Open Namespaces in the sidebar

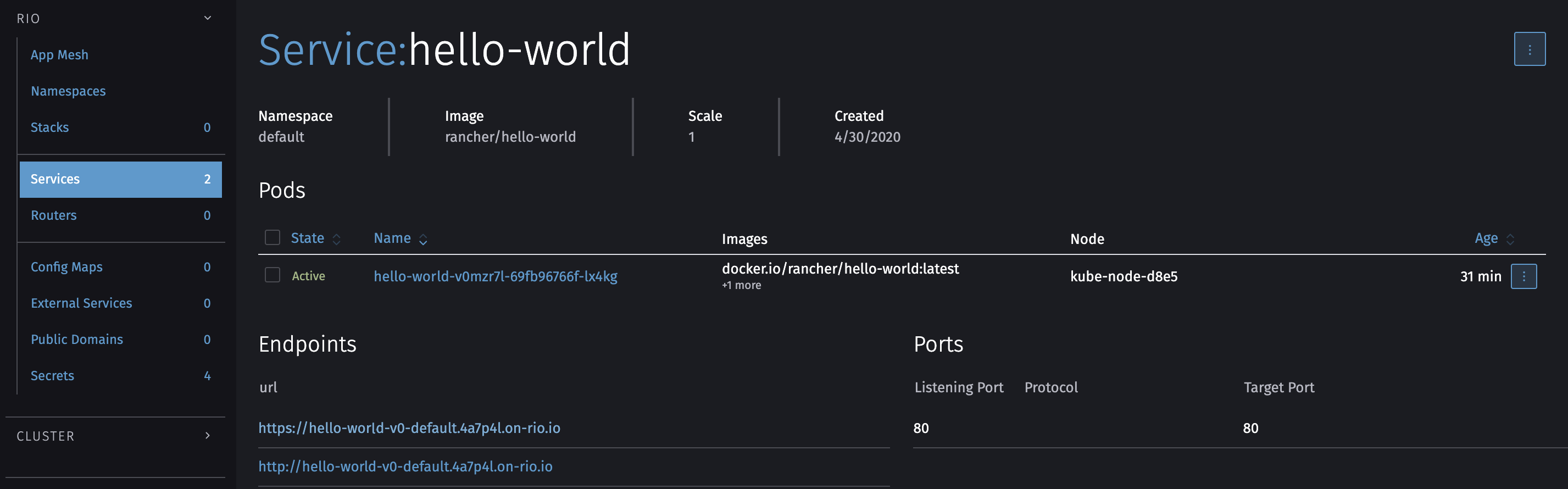coord(68,91)
